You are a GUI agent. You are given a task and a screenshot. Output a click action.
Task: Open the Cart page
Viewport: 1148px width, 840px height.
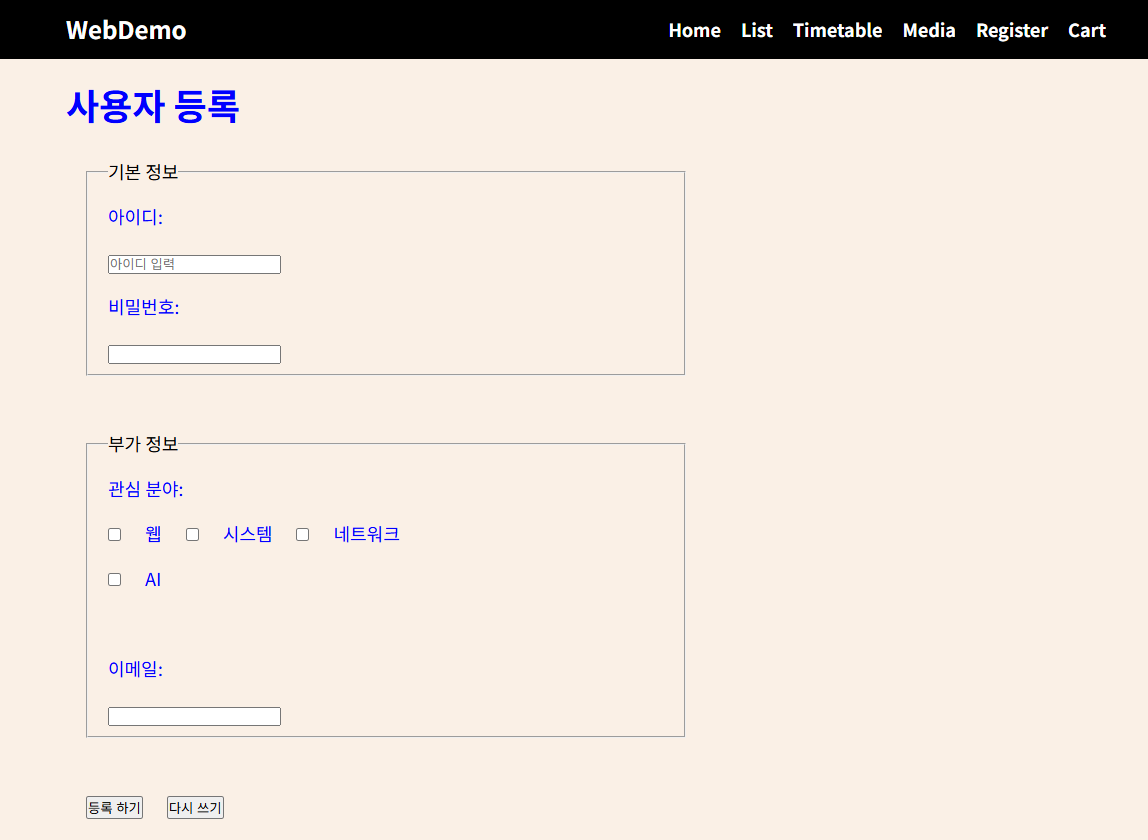[x=1086, y=30]
